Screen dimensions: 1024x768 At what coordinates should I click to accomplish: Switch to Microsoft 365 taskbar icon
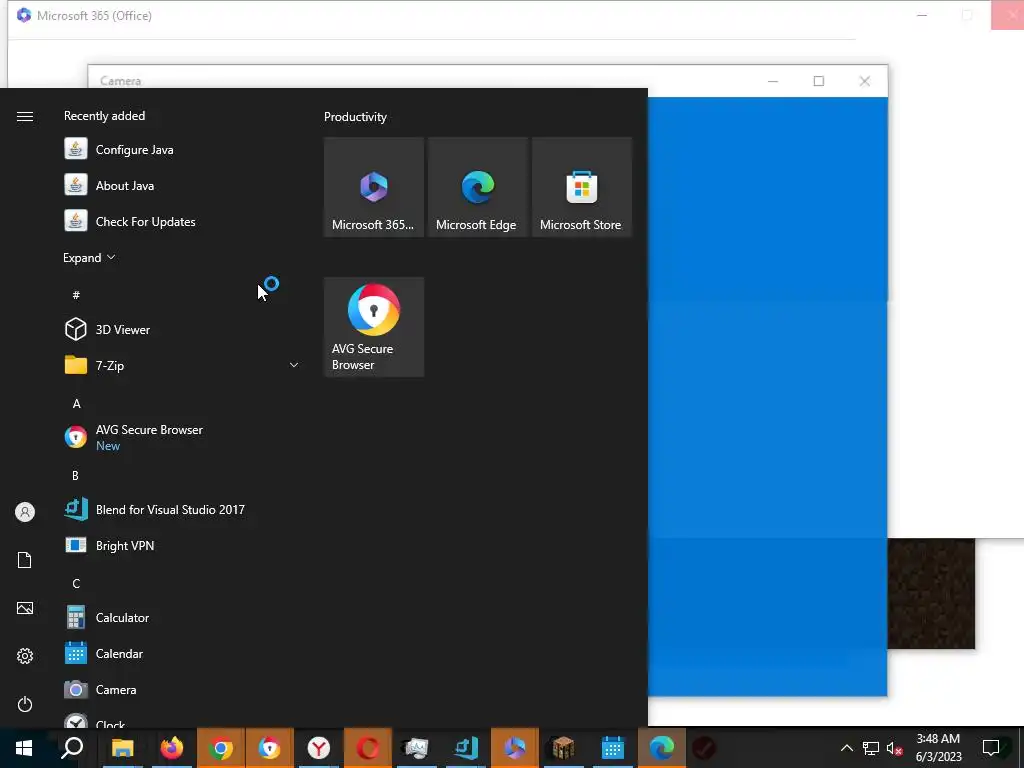515,748
